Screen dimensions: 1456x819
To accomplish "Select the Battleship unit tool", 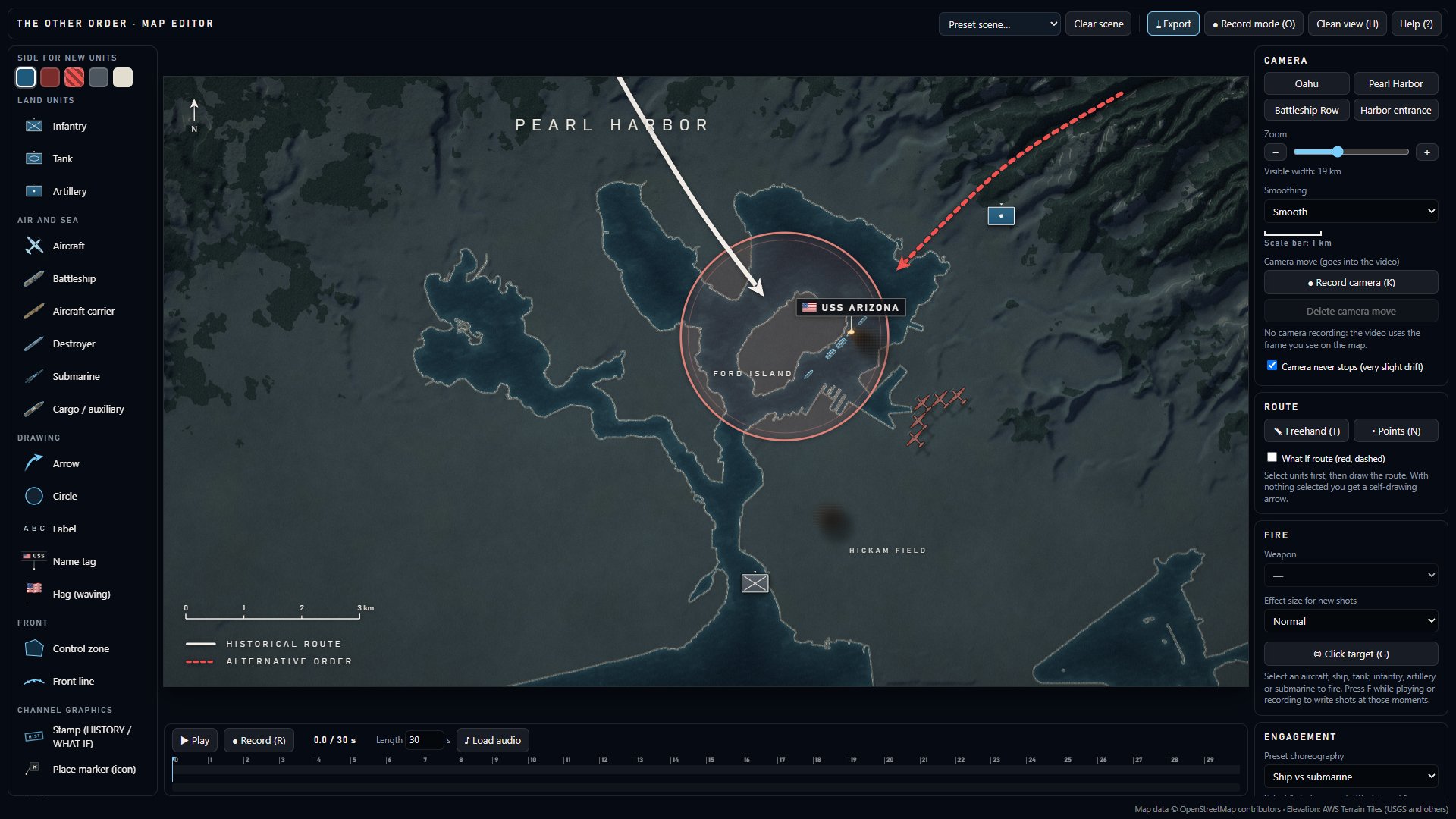I will (x=83, y=278).
